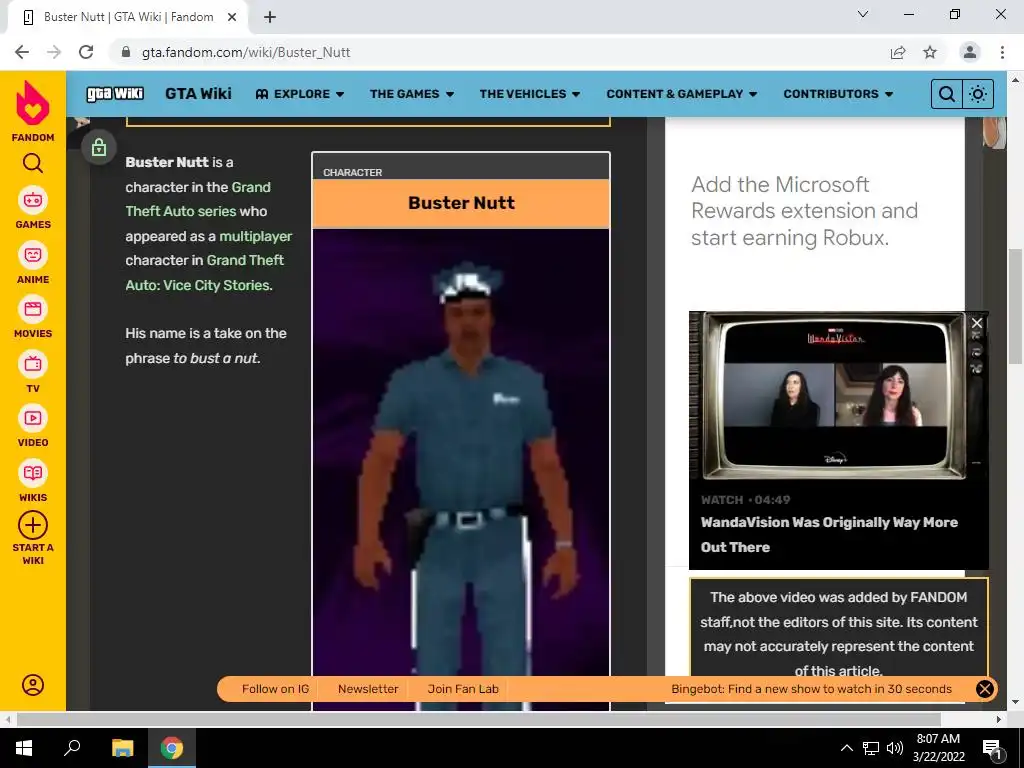Show hidden system tray icons

point(846,748)
